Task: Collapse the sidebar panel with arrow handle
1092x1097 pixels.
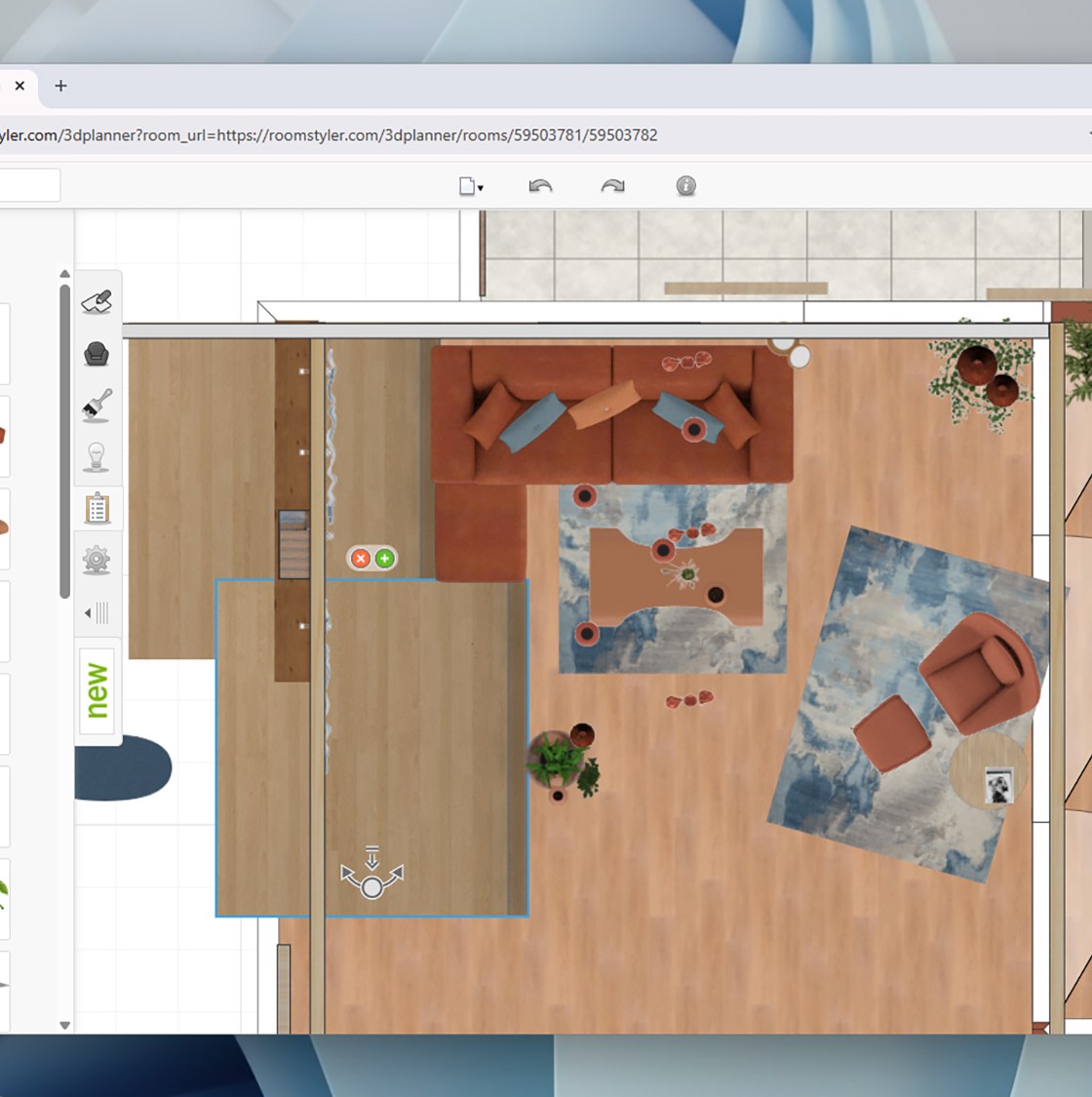Action: tap(97, 613)
